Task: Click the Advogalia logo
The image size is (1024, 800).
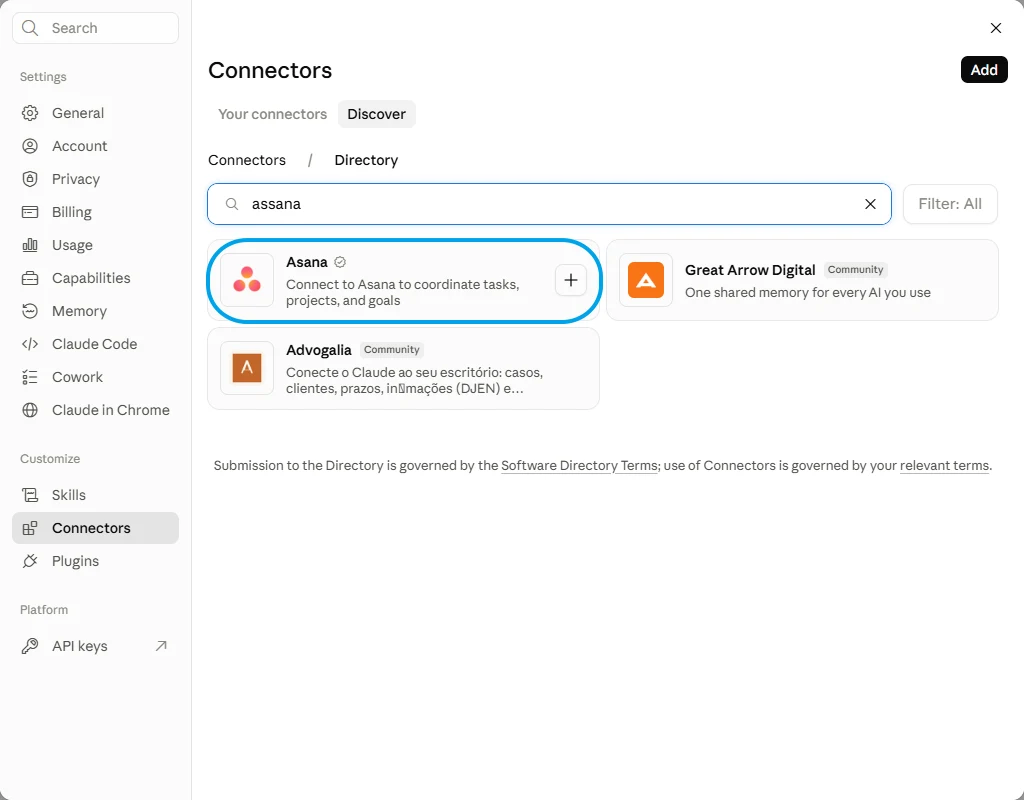Action: 247,368
